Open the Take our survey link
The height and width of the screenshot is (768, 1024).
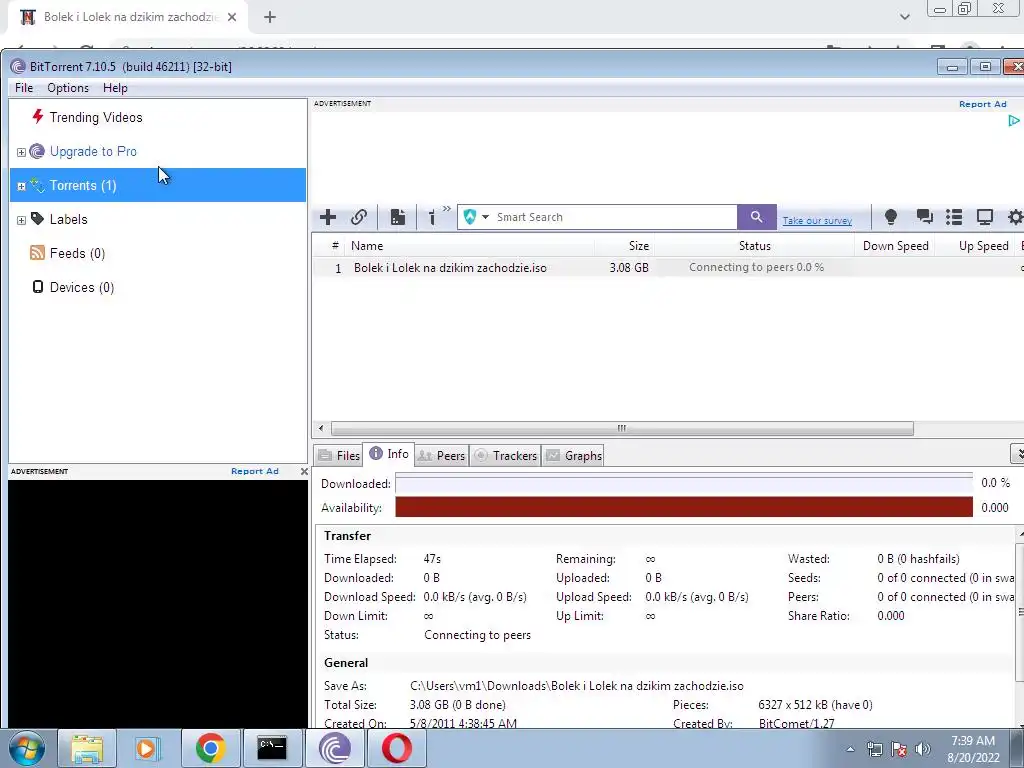coord(817,221)
